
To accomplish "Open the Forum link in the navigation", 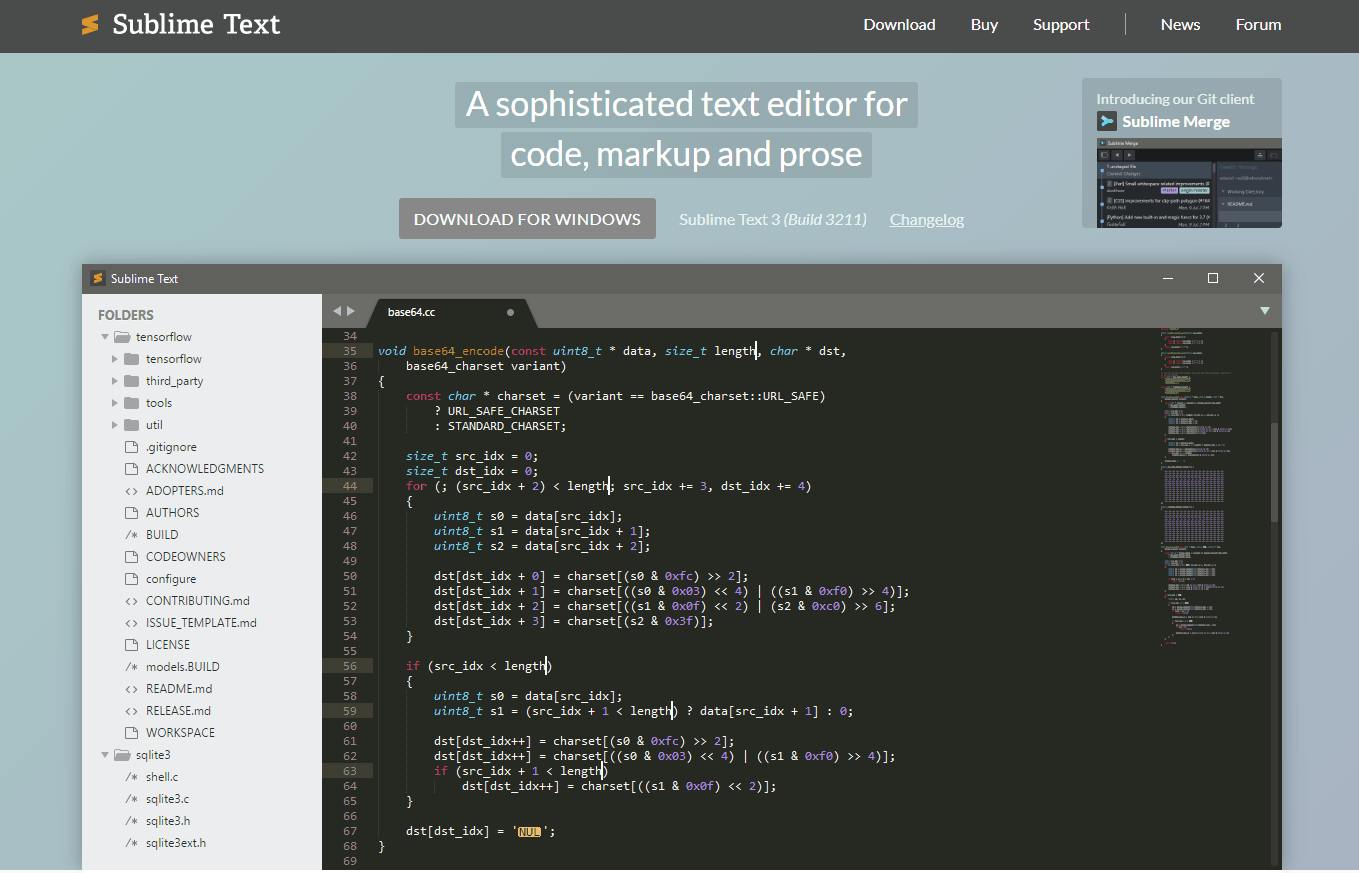I will point(1258,25).
